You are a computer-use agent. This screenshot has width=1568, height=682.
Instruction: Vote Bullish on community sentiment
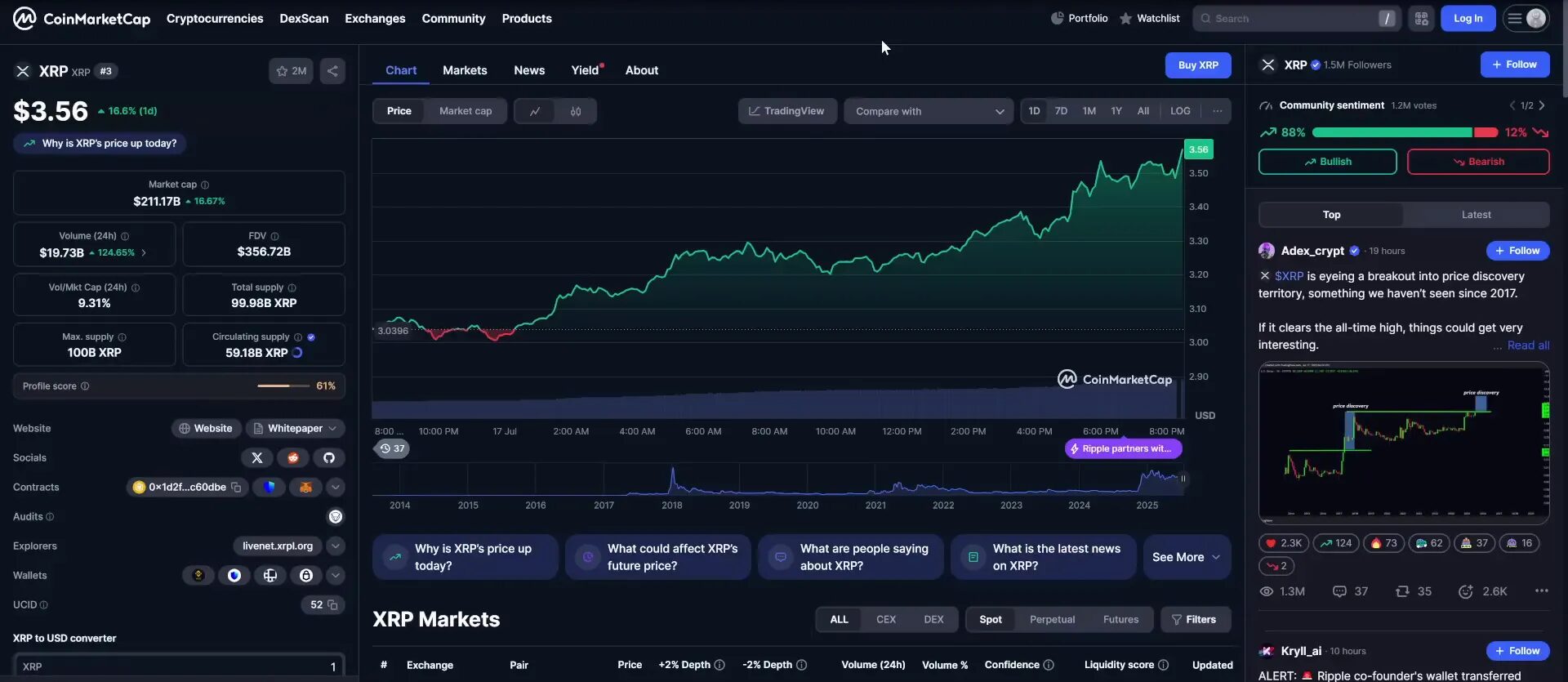1327,162
